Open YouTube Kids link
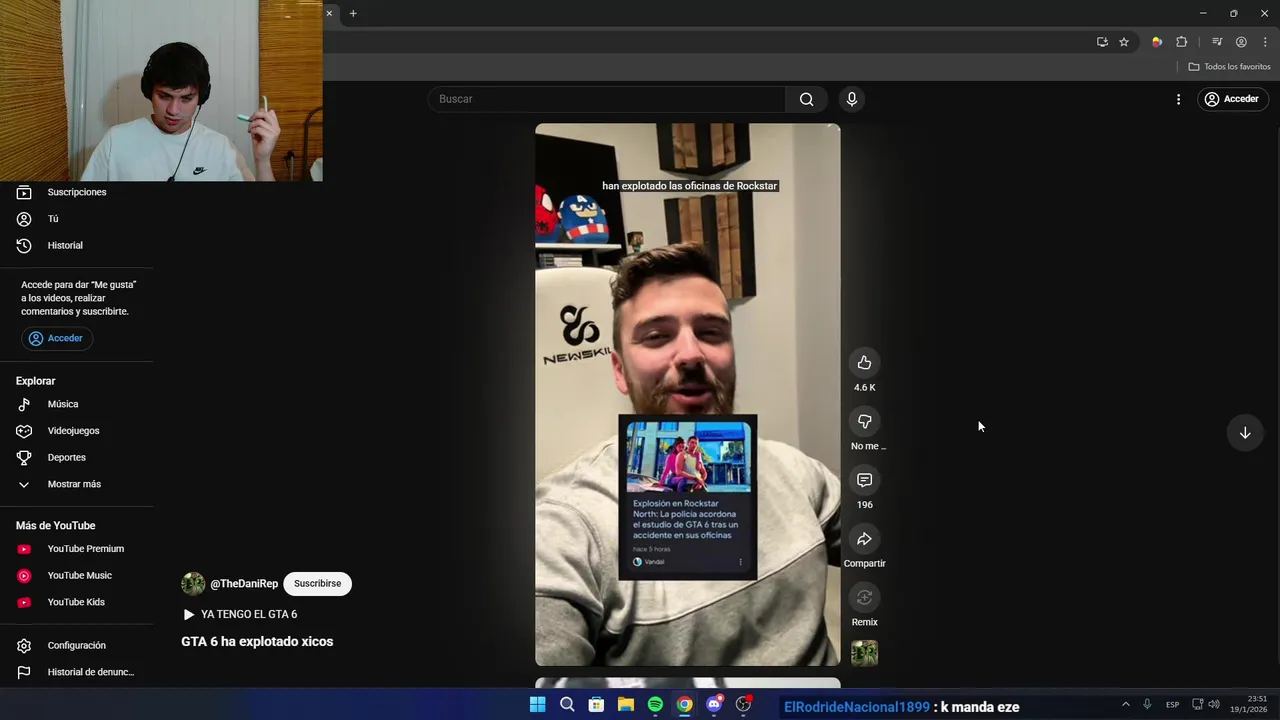Image resolution: width=1280 pixels, height=720 pixels. [76, 602]
